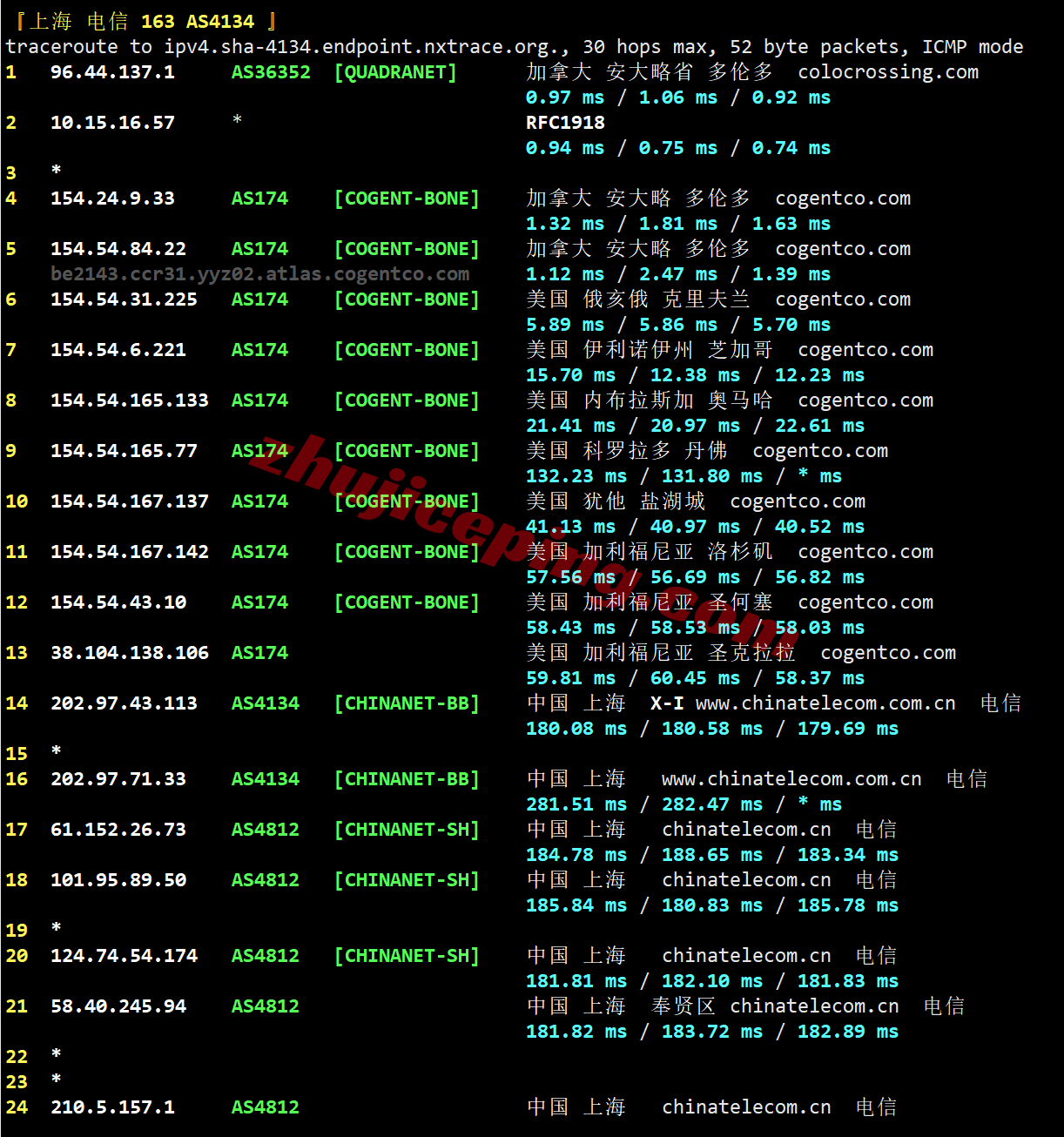1064x1137 pixels.
Task: Select IP 154.54.6.221 at hop 7
Action: point(118,350)
